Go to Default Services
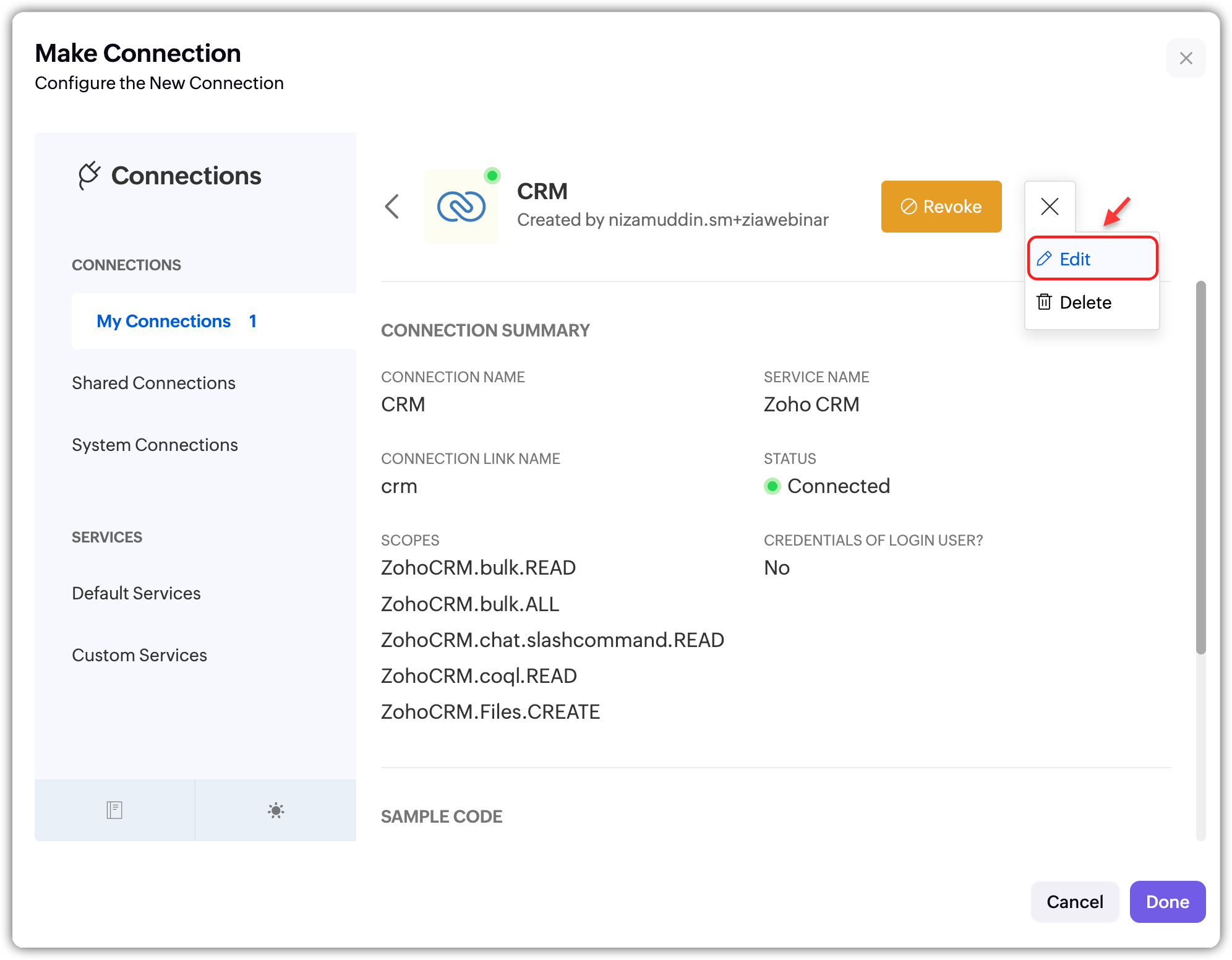This screenshot has height=960, width=1232. 136,593
